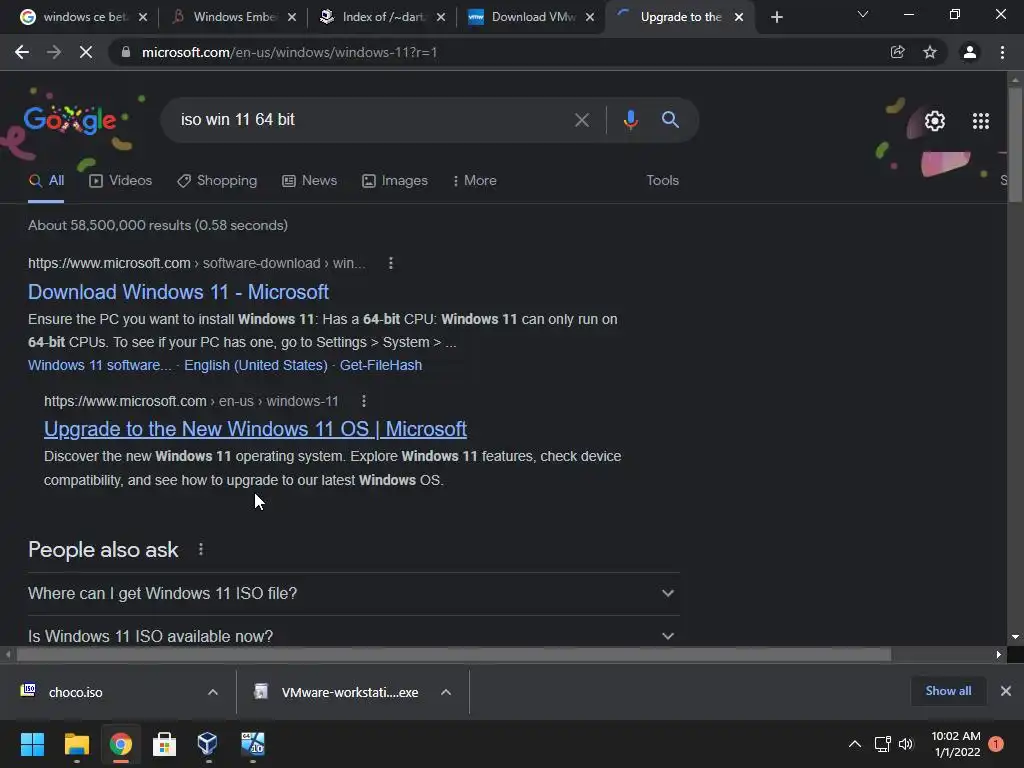
Task: Show all downloads
Action: click(x=948, y=691)
